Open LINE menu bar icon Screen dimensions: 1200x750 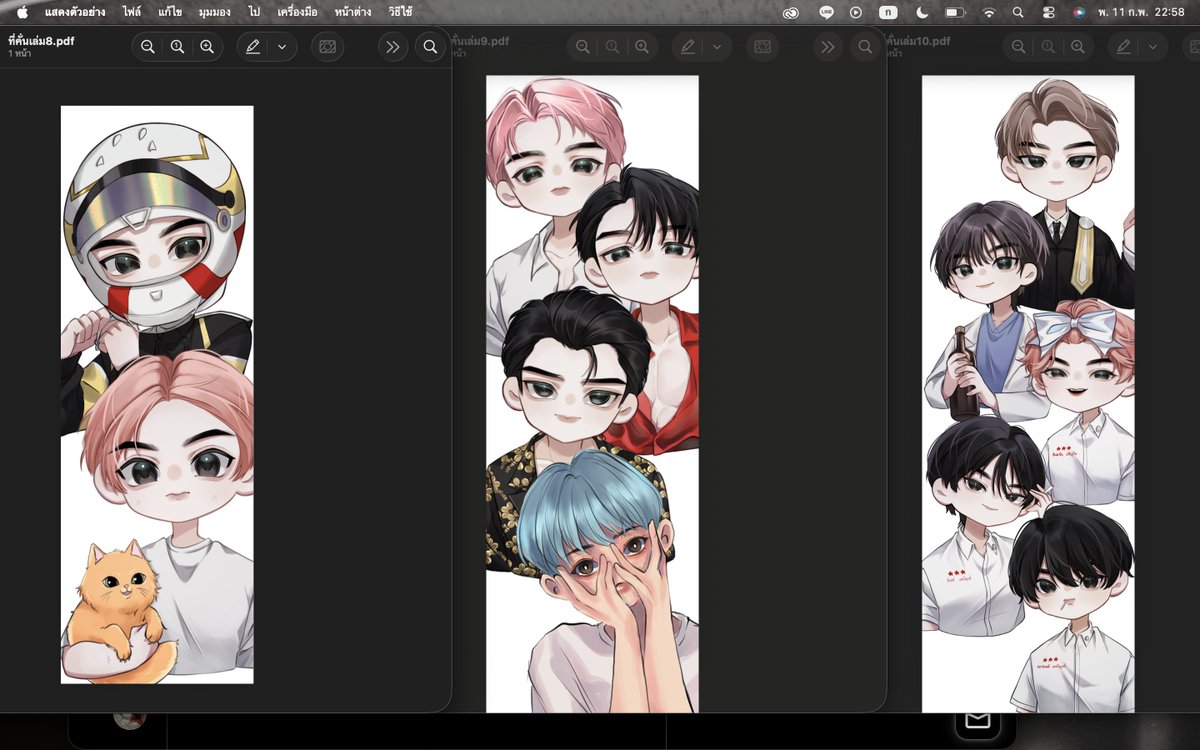pos(826,12)
